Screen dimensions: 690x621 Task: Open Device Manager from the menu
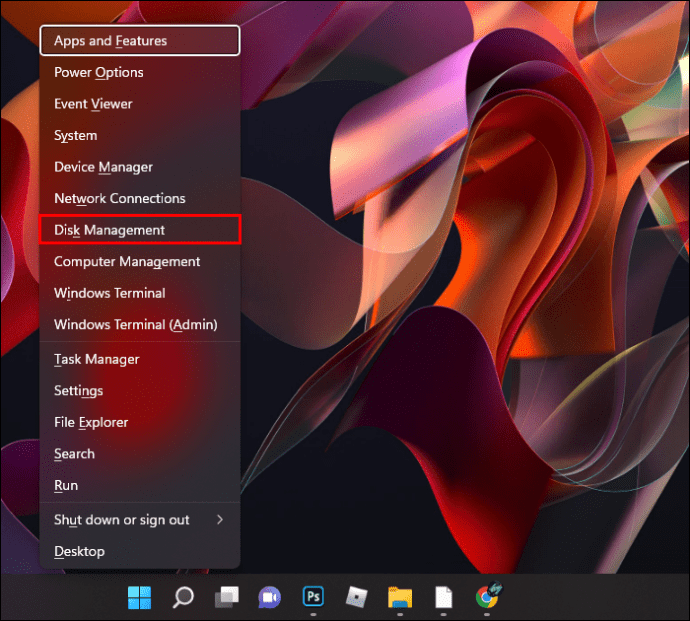coord(140,167)
